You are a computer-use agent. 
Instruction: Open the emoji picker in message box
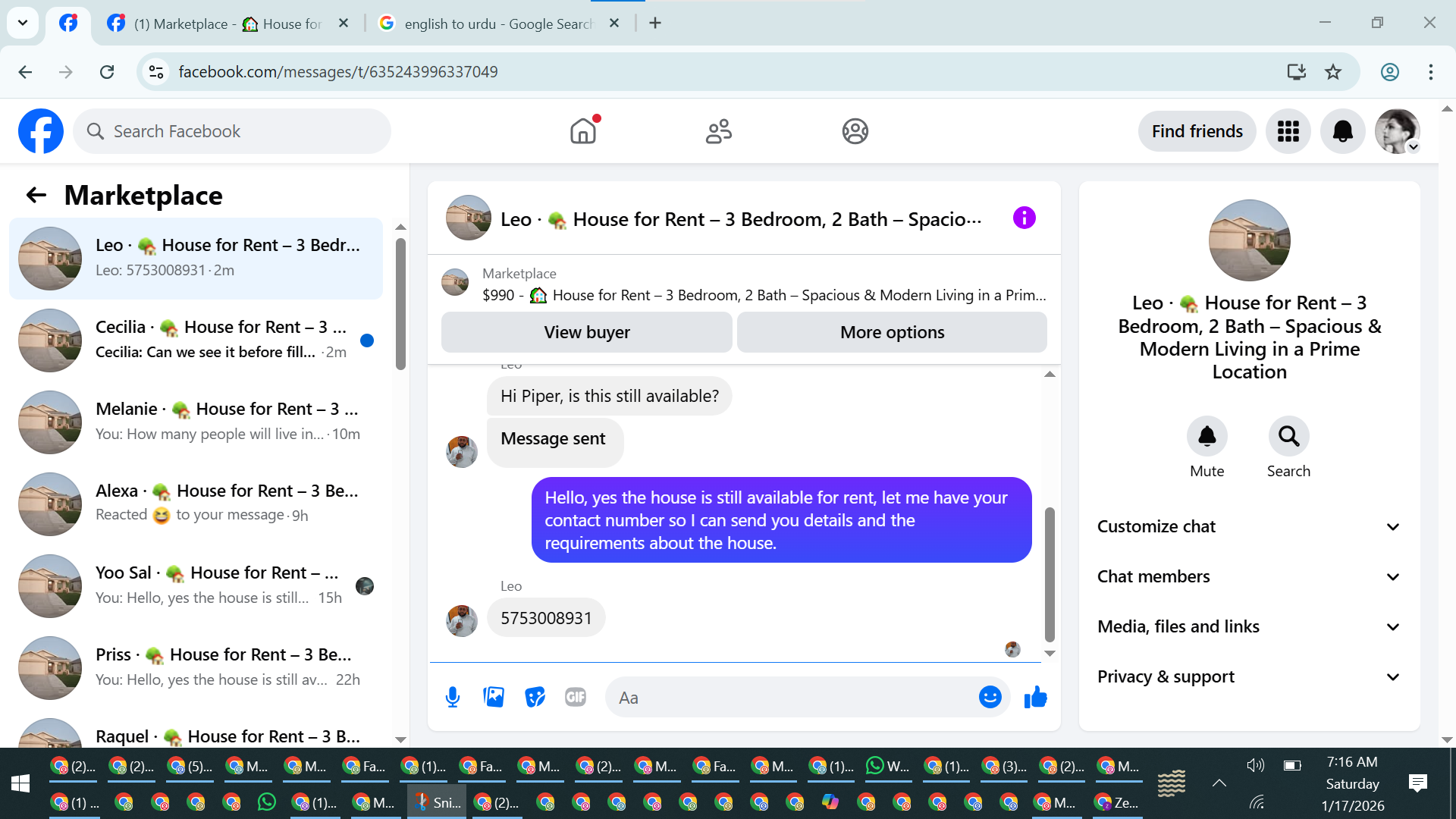pos(990,697)
